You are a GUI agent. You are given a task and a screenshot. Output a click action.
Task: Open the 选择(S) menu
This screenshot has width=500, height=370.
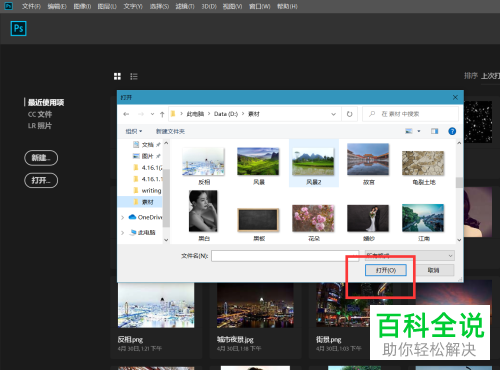coord(159,6)
